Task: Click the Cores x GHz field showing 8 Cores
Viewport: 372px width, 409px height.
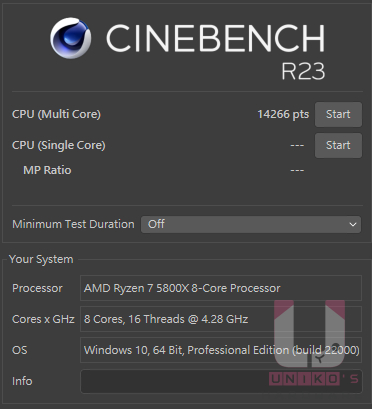Action: (x=221, y=319)
